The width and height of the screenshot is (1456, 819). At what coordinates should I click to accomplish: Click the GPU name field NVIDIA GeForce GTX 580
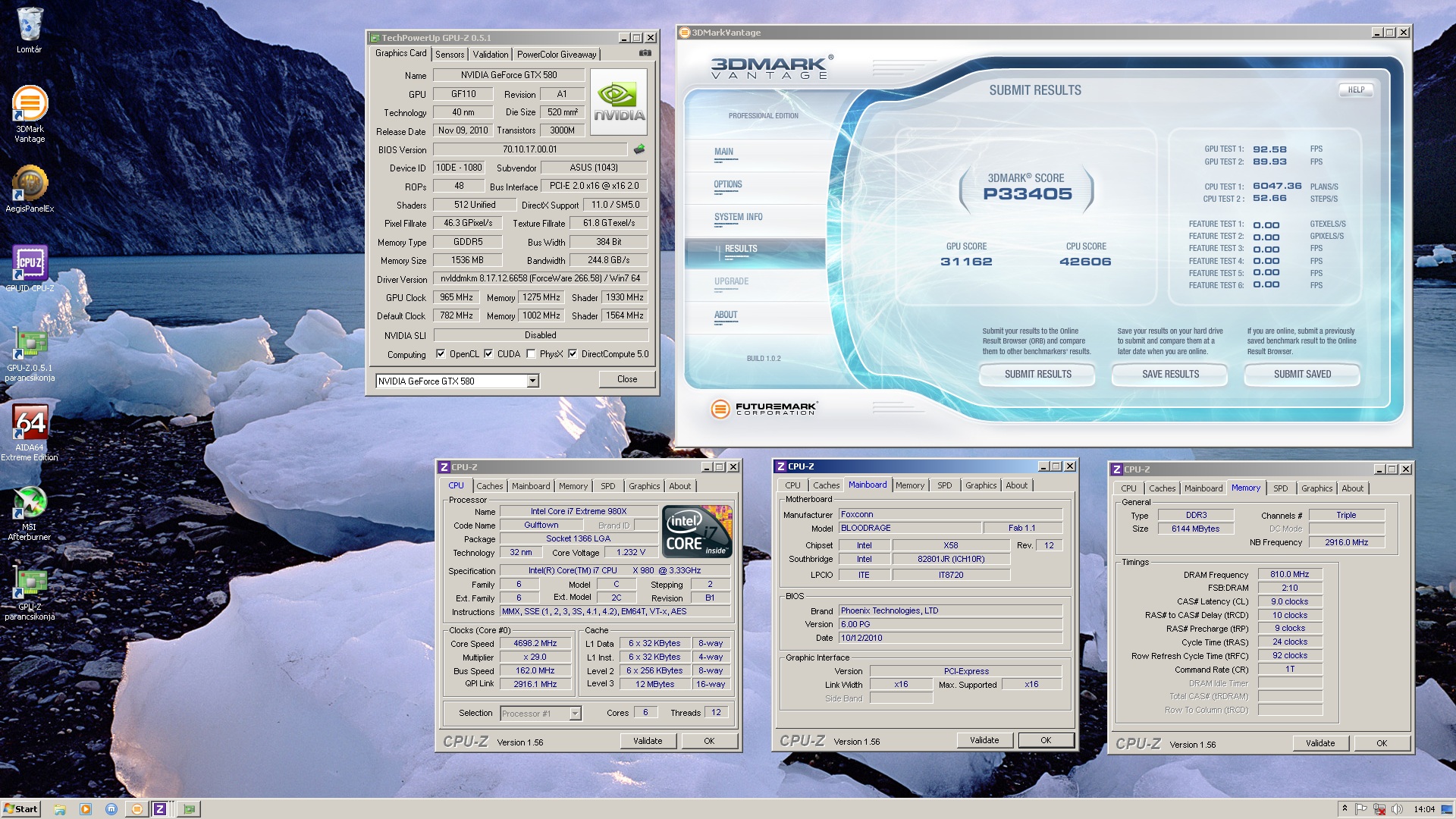coord(508,75)
